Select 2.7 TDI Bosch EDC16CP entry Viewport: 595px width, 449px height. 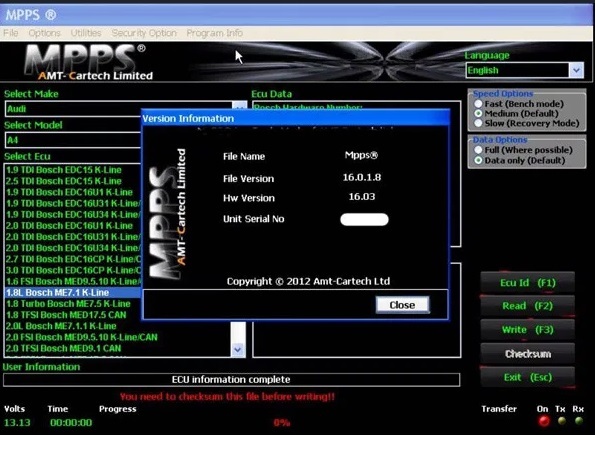click(73, 259)
